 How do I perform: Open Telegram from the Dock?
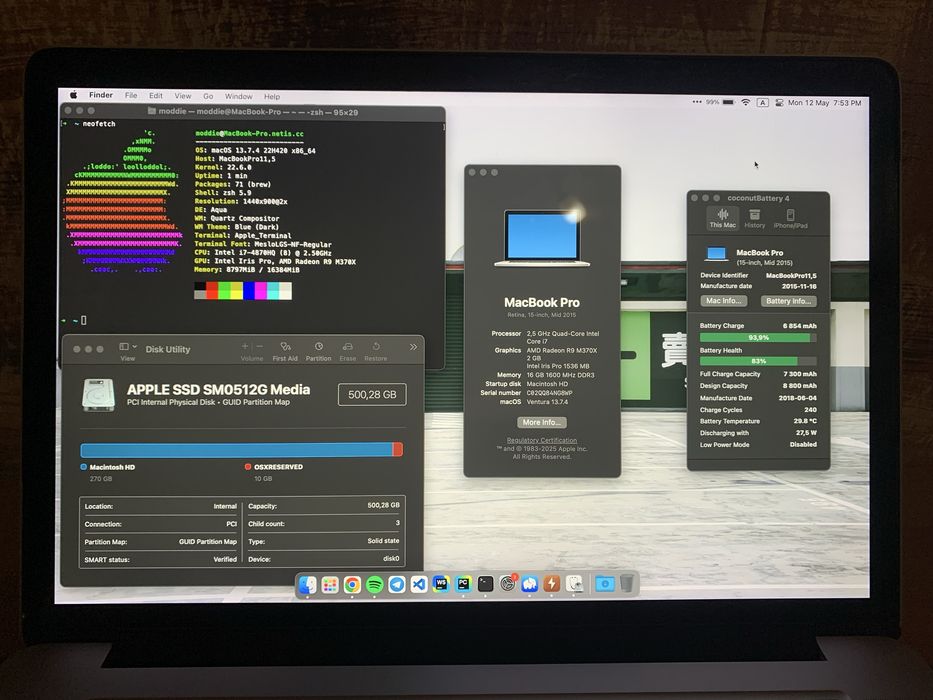click(397, 585)
